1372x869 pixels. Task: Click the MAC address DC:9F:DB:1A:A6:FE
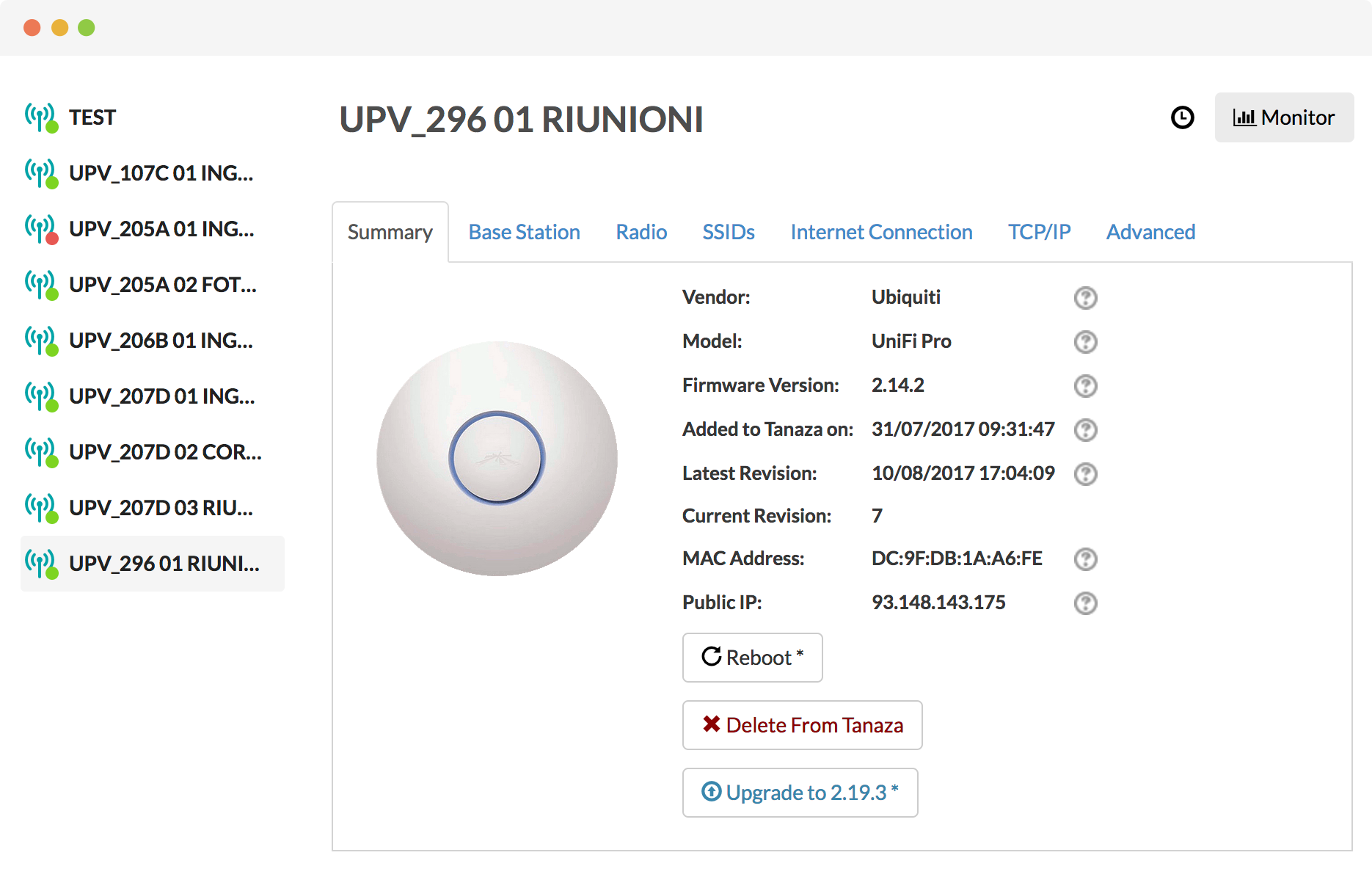click(x=957, y=559)
